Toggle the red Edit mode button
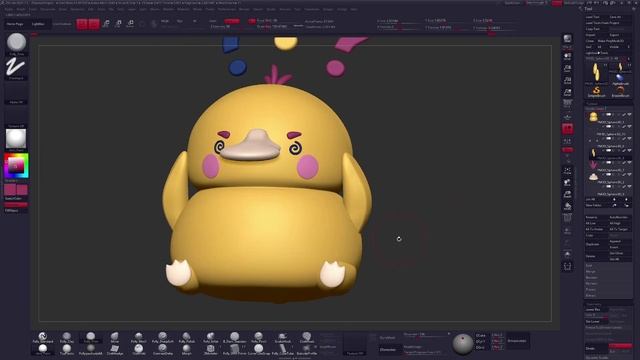The width and height of the screenshot is (640, 360). tap(82, 24)
